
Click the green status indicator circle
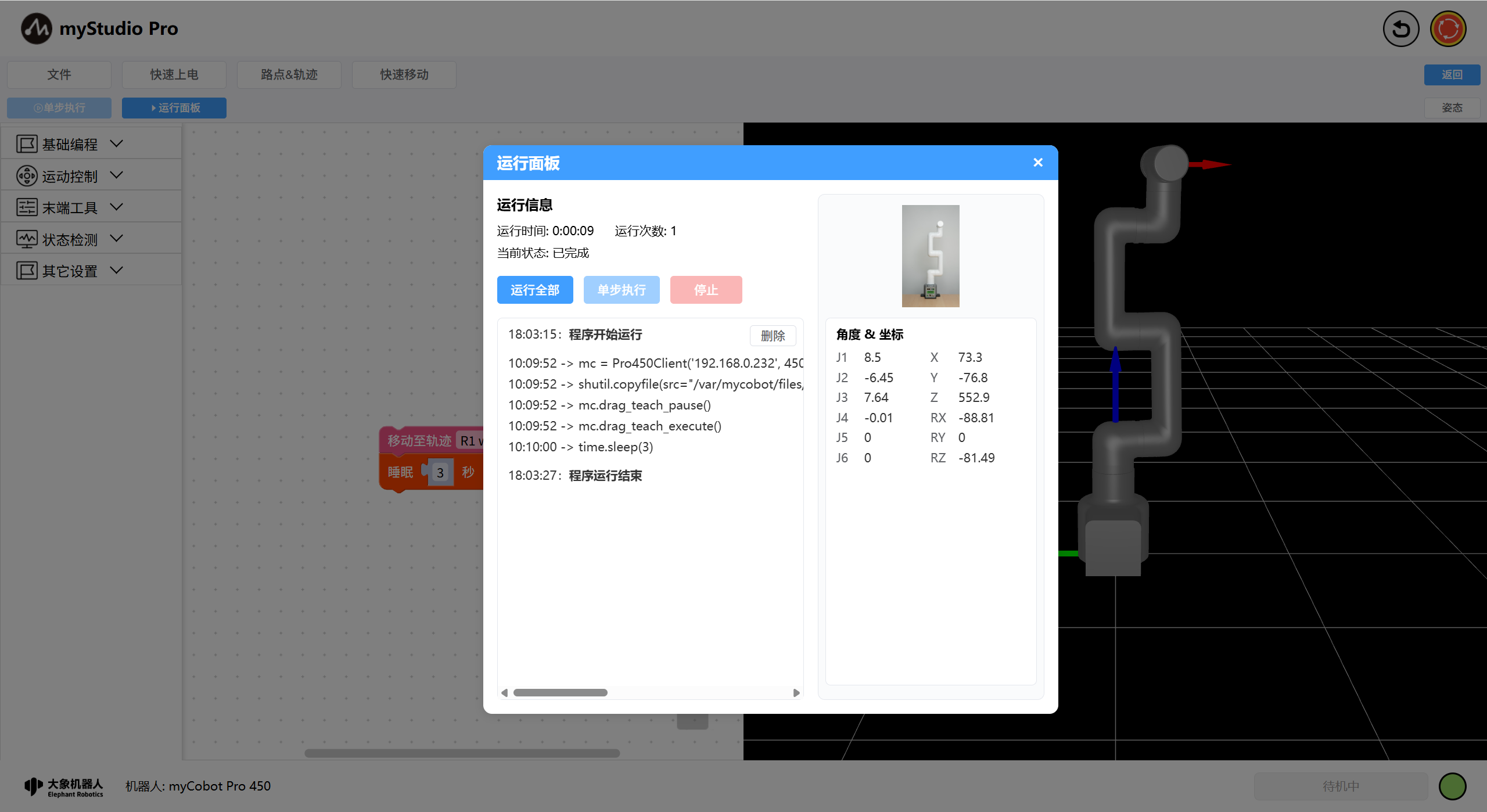coord(1452,786)
